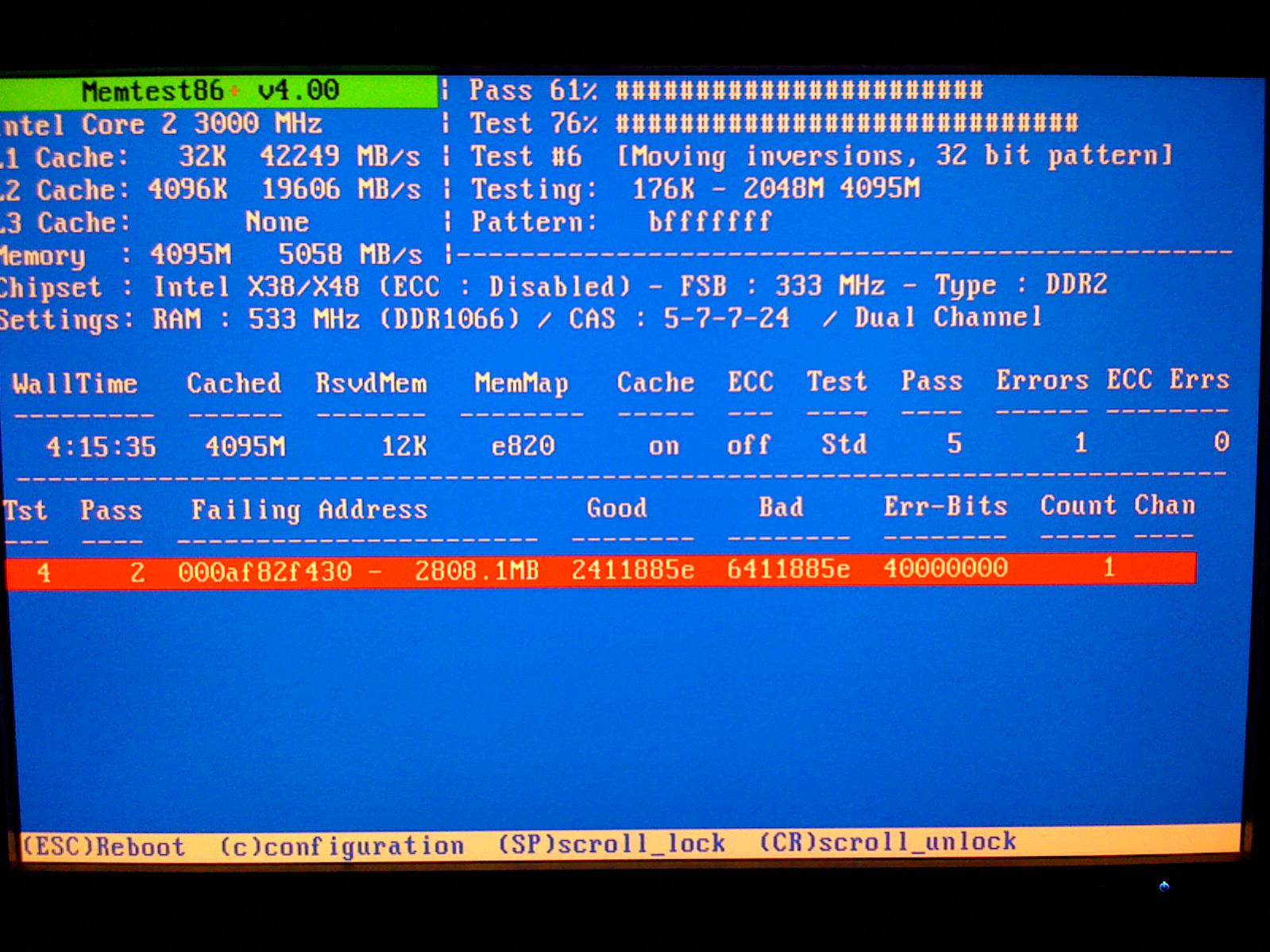Screen dimensions: 1270x952
Task: Click the Err-Bits column header
Action: (x=945, y=506)
